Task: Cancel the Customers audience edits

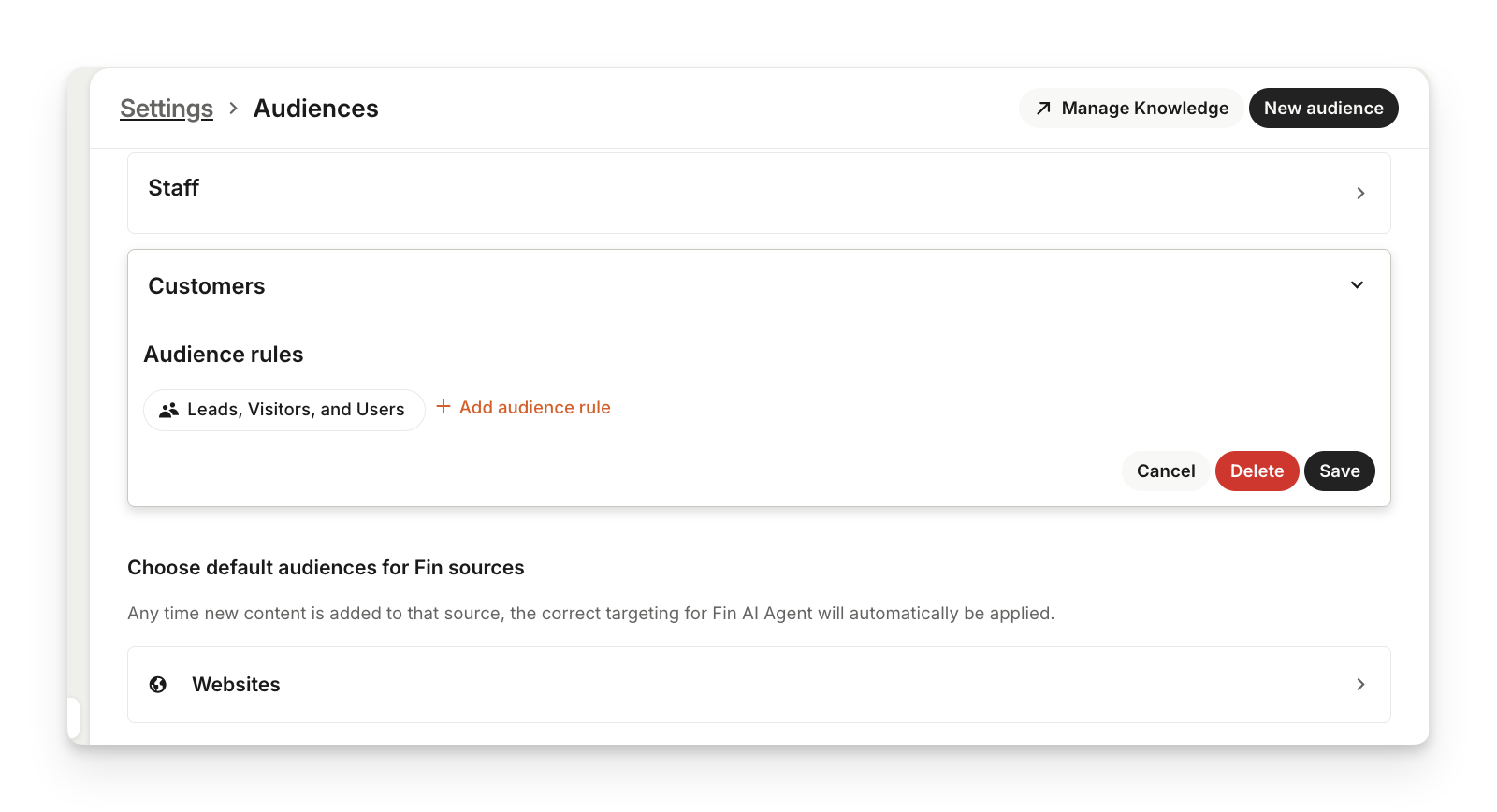Action: (x=1166, y=471)
